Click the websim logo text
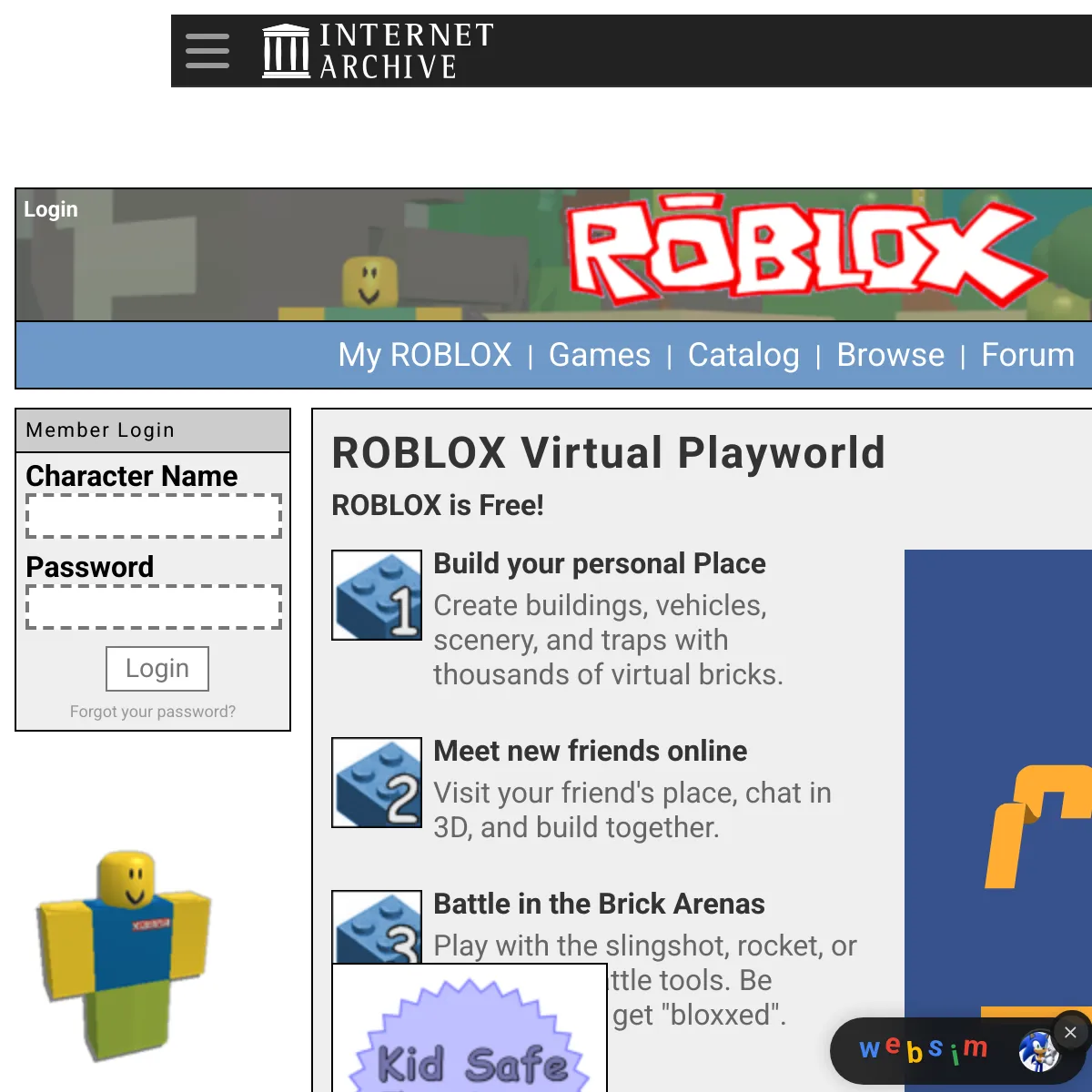Image resolution: width=1092 pixels, height=1092 pixels. [923, 1049]
